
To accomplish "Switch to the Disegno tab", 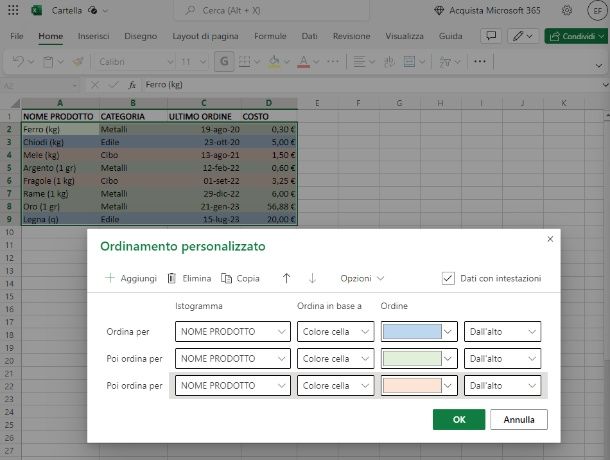I will pos(140,36).
